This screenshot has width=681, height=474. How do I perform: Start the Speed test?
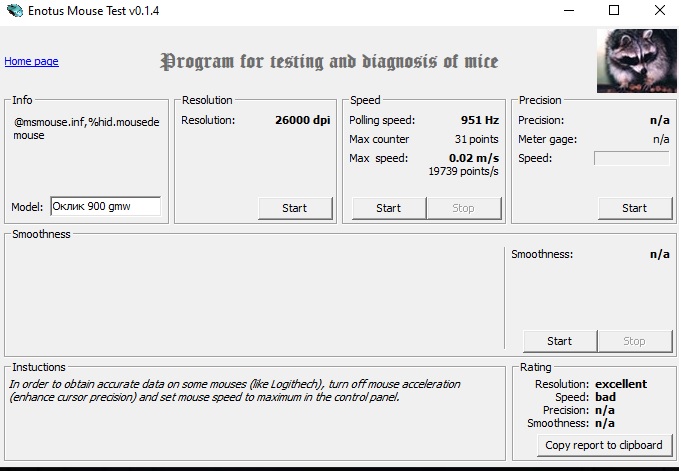pos(389,208)
